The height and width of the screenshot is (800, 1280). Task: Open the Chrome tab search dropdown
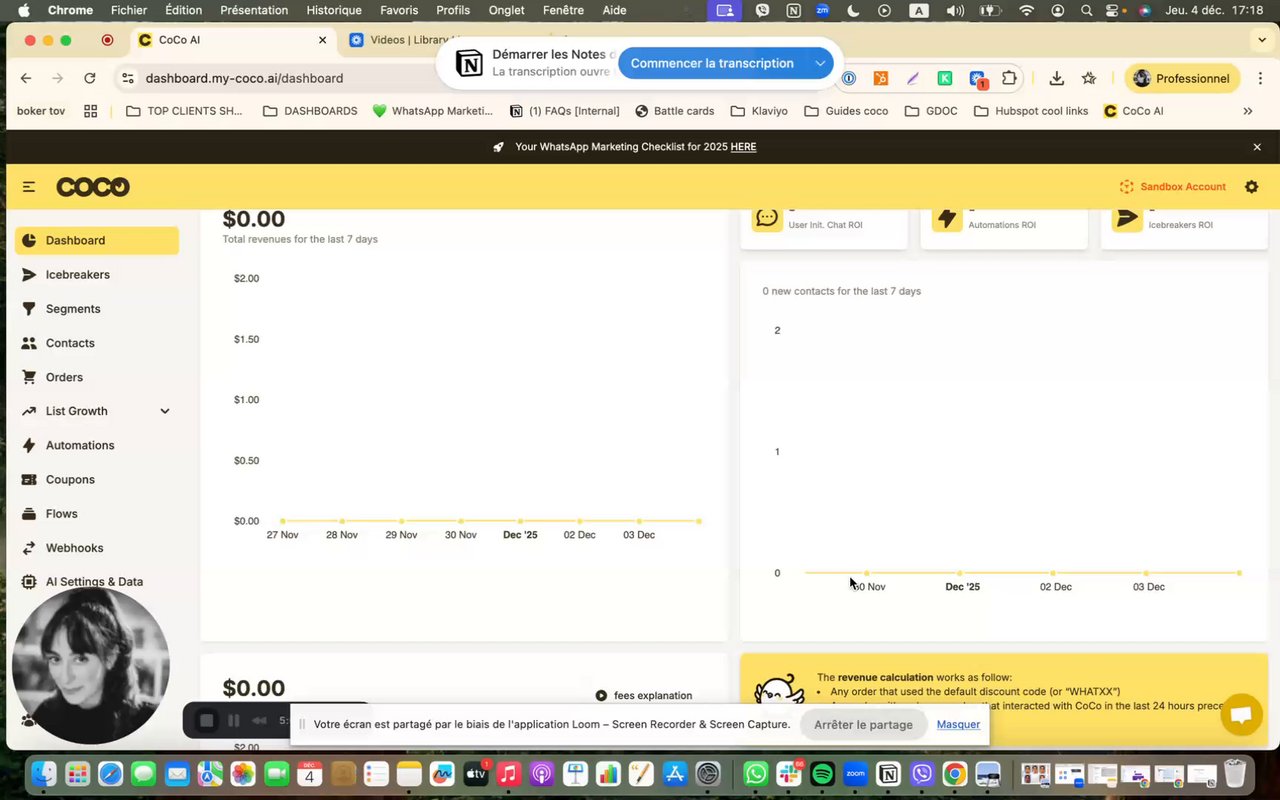click(x=1262, y=40)
